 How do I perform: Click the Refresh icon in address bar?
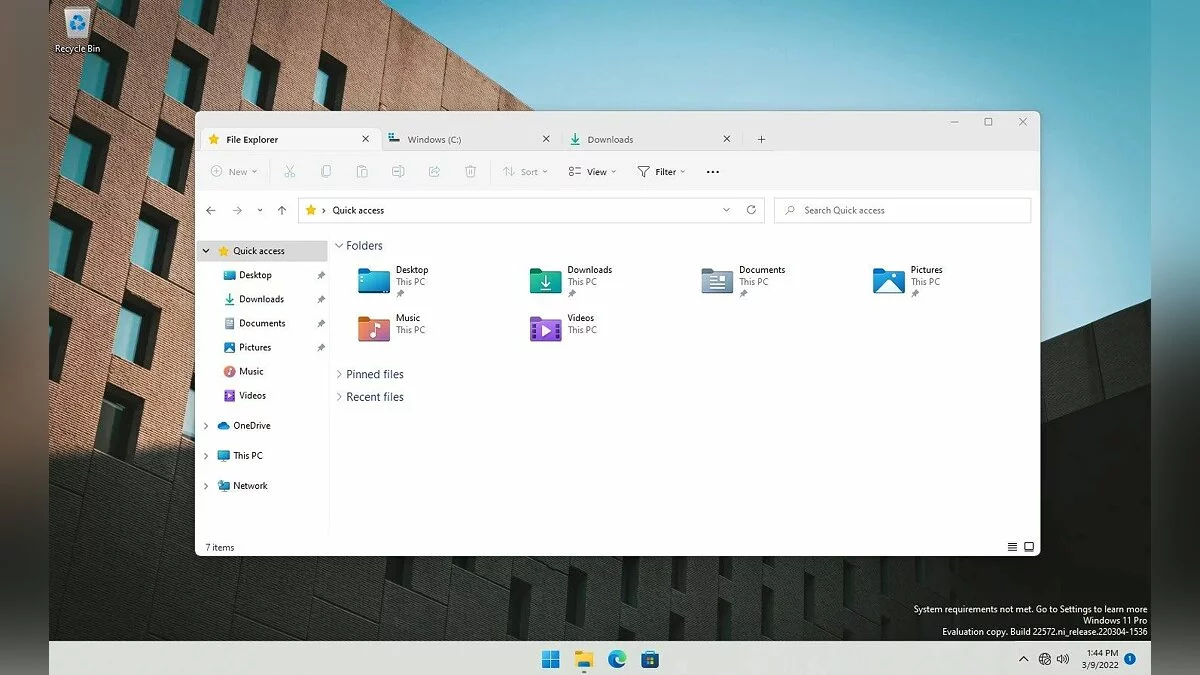point(751,210)
